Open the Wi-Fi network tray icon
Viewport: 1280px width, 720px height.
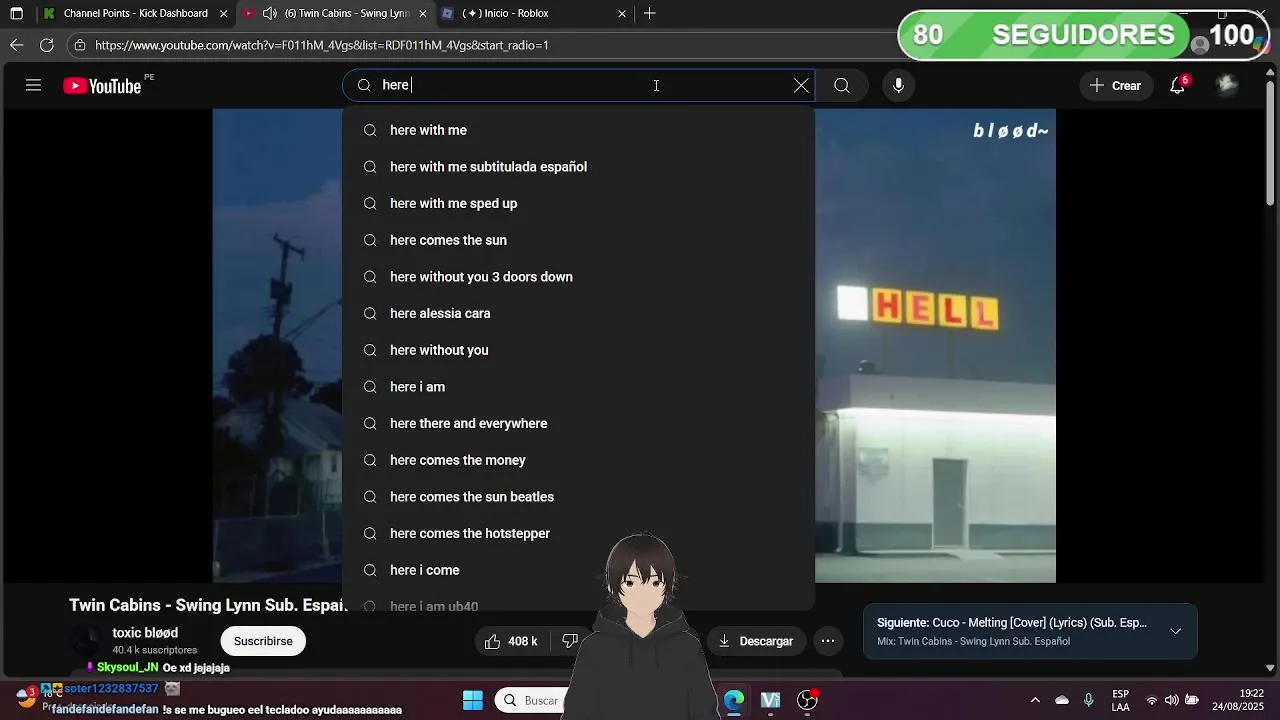pyautogui.click(x=1152, y=700)
